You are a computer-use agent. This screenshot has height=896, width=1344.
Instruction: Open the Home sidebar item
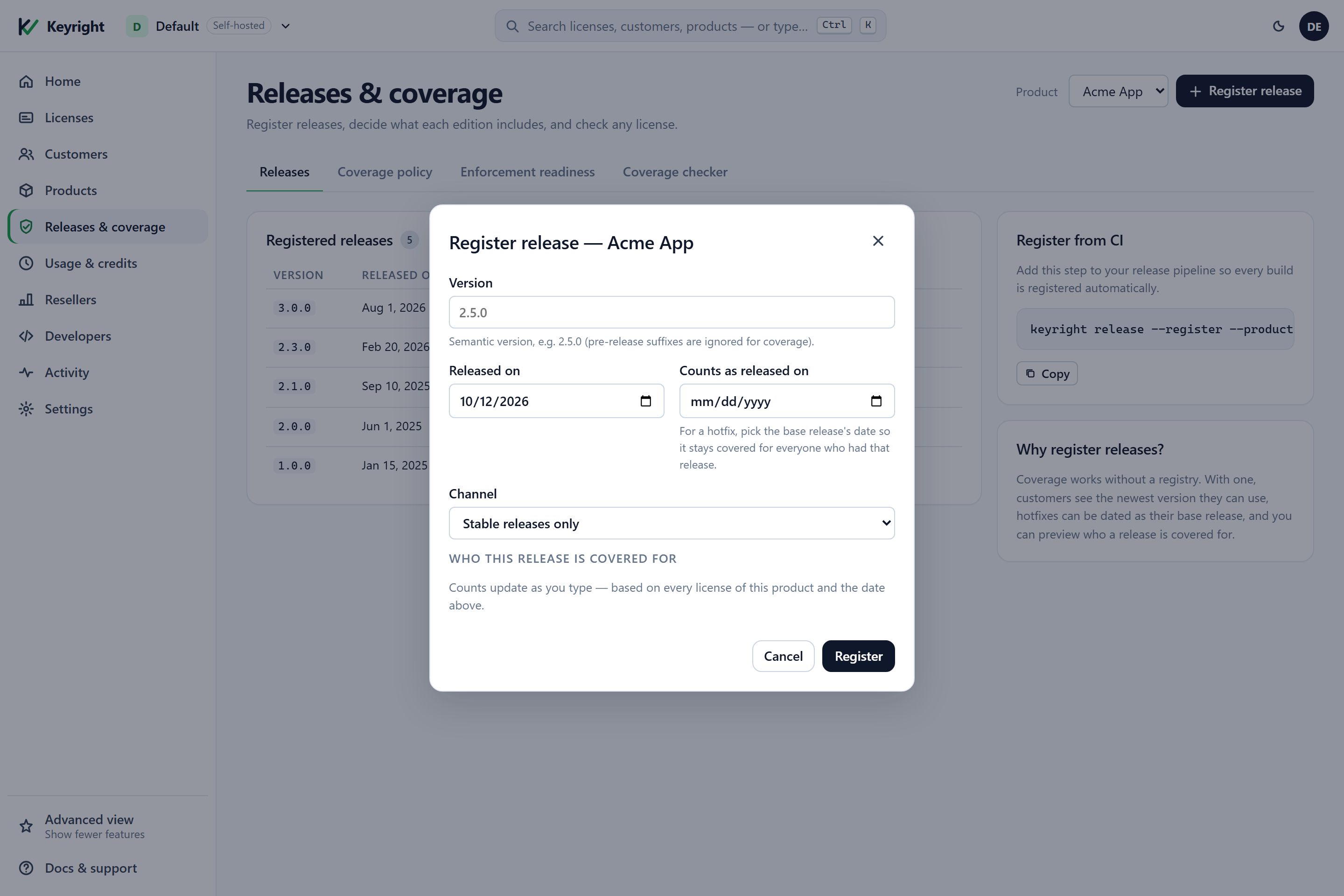[x=107, y=81]
